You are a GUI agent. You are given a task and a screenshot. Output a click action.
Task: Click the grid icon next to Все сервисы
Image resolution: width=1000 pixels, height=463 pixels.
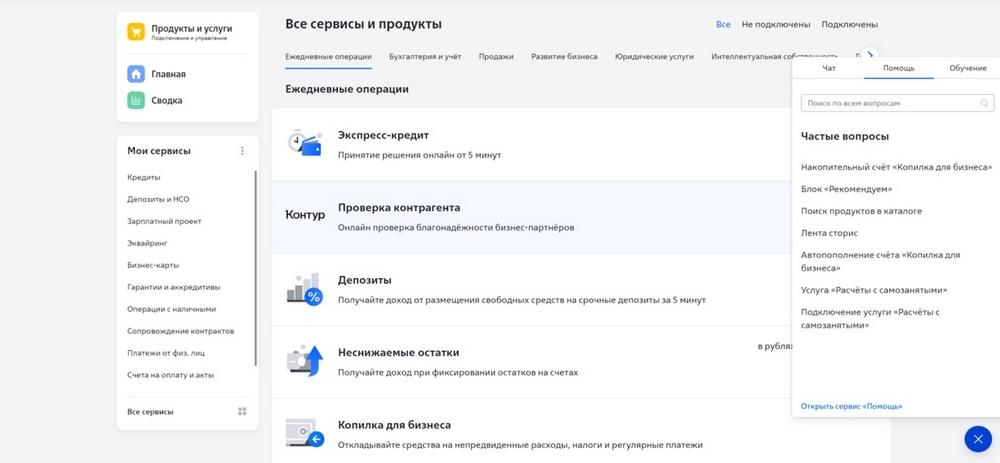tap(242, 412)
